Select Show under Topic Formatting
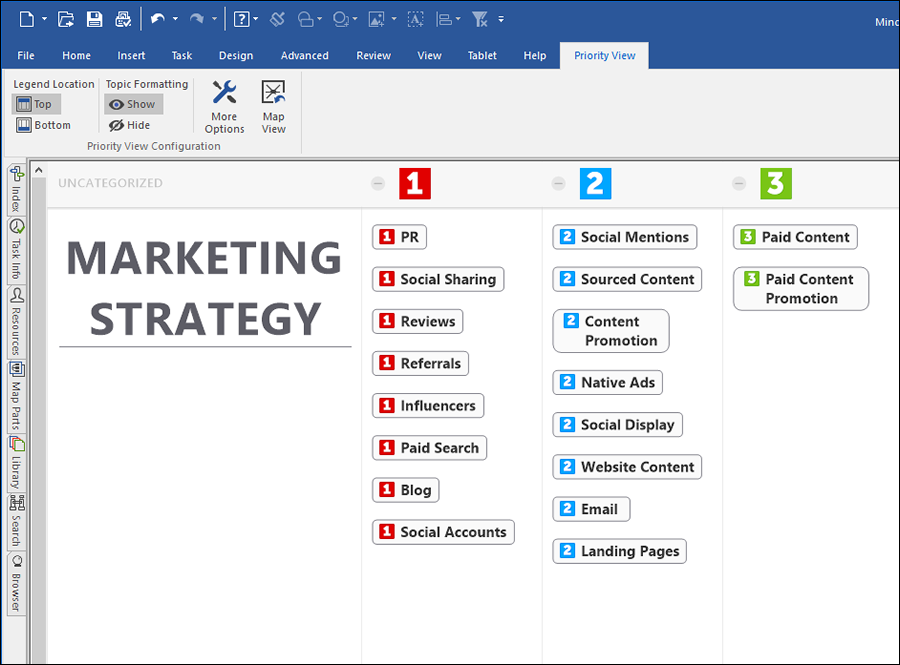The image size is (900, 665). click(133, 104)
